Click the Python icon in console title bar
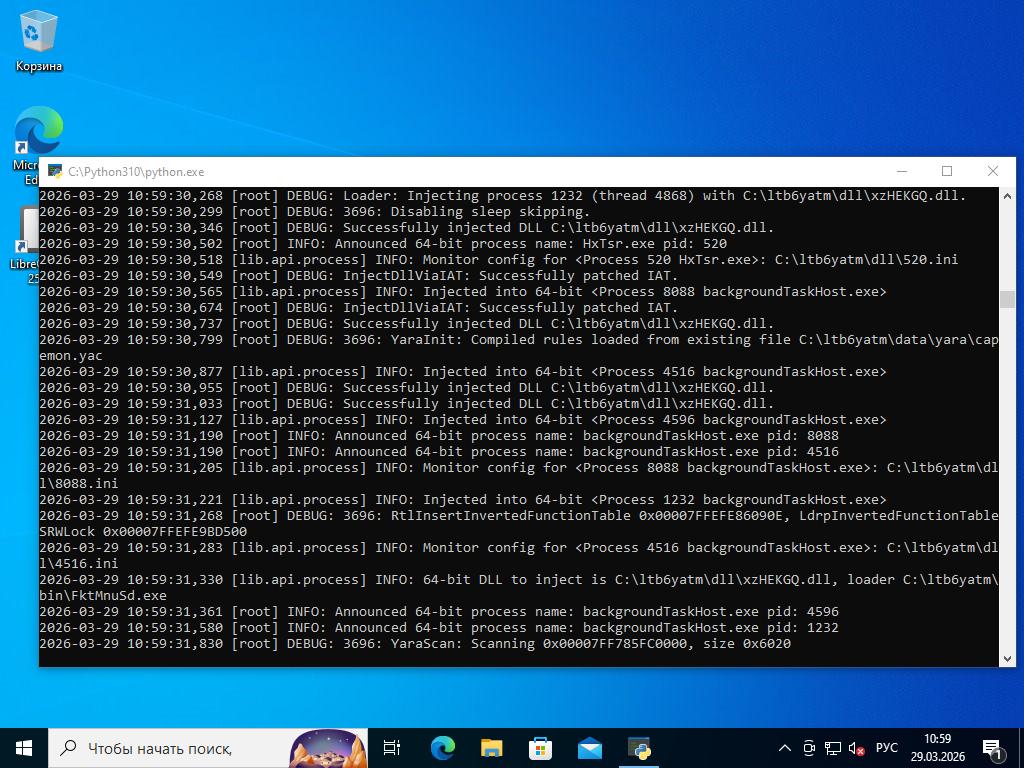The height and width of the screenshot is (768, 1024). pos(56,172)
